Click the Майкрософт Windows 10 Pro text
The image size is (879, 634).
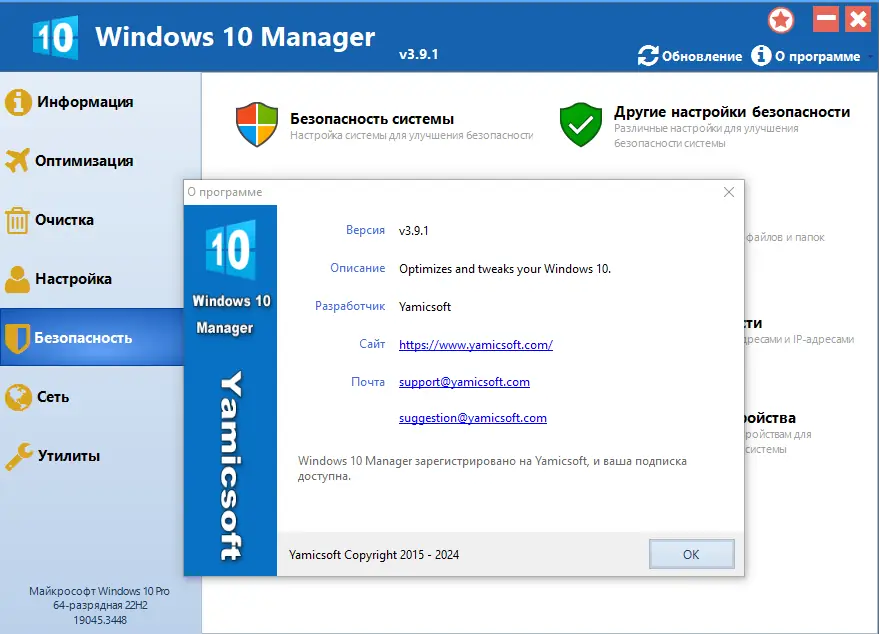click(99, 591)
